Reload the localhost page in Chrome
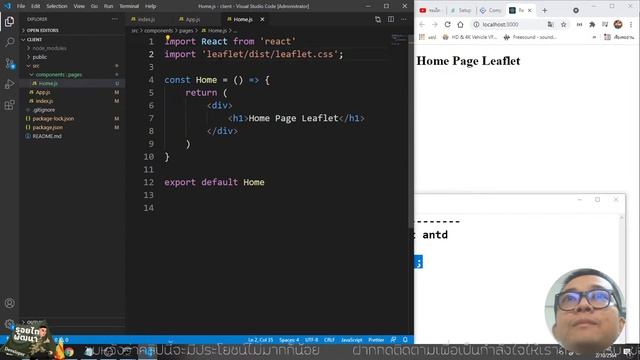The image size is (640, 360). tap(447, 24)
